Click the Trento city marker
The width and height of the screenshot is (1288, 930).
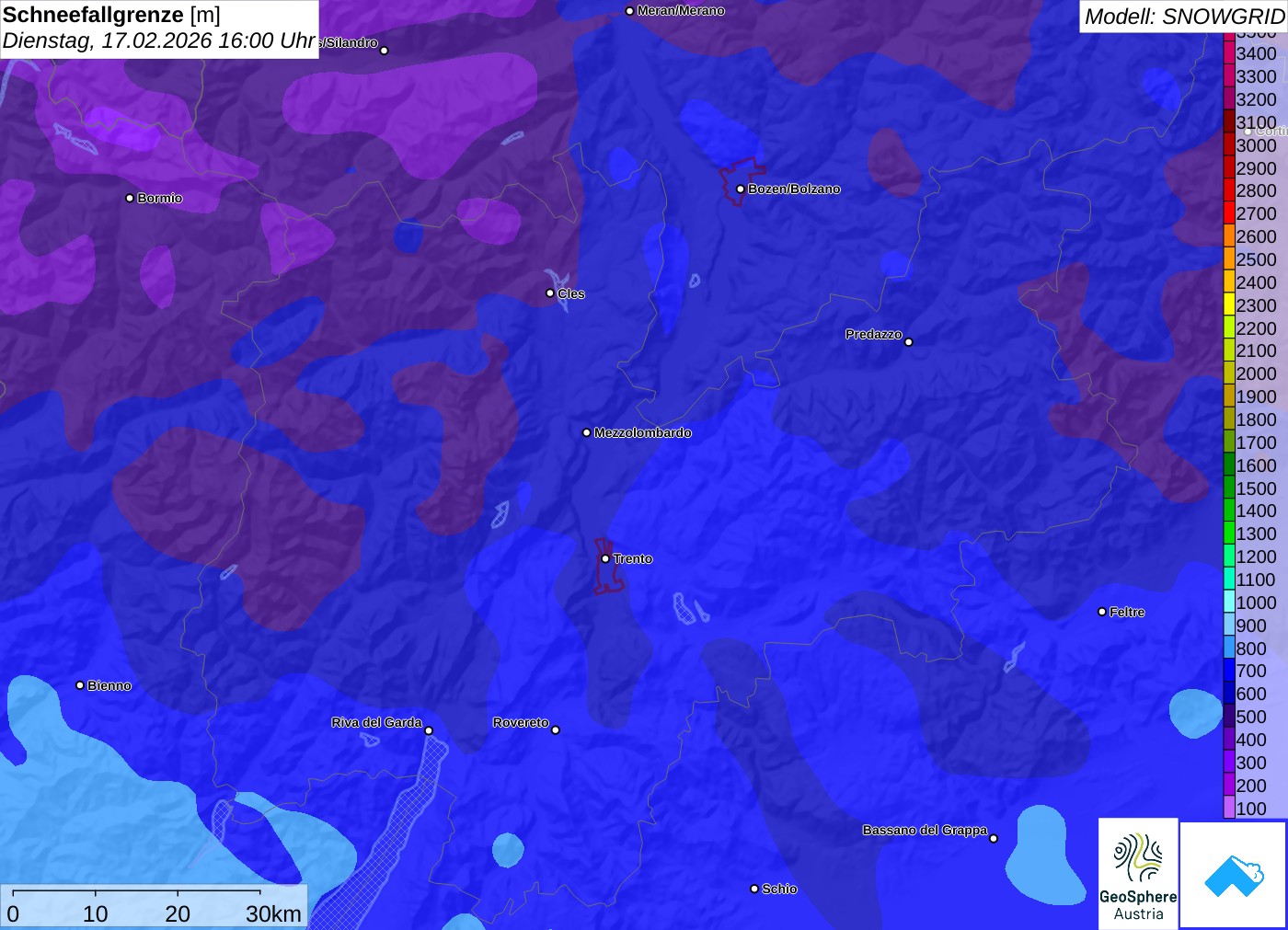tap(605, 558)
